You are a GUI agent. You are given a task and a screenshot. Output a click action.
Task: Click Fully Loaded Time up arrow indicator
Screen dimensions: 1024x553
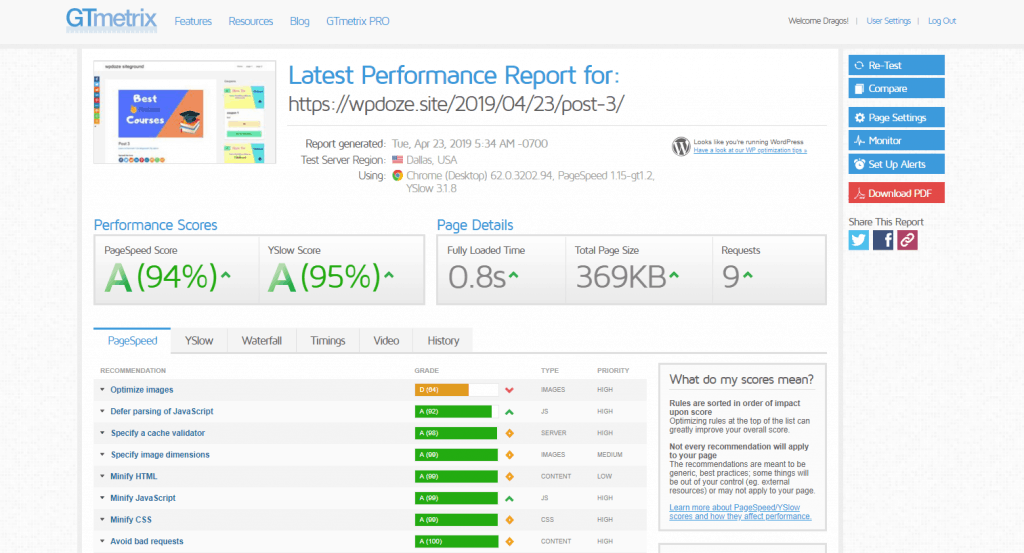click(514, 276)
